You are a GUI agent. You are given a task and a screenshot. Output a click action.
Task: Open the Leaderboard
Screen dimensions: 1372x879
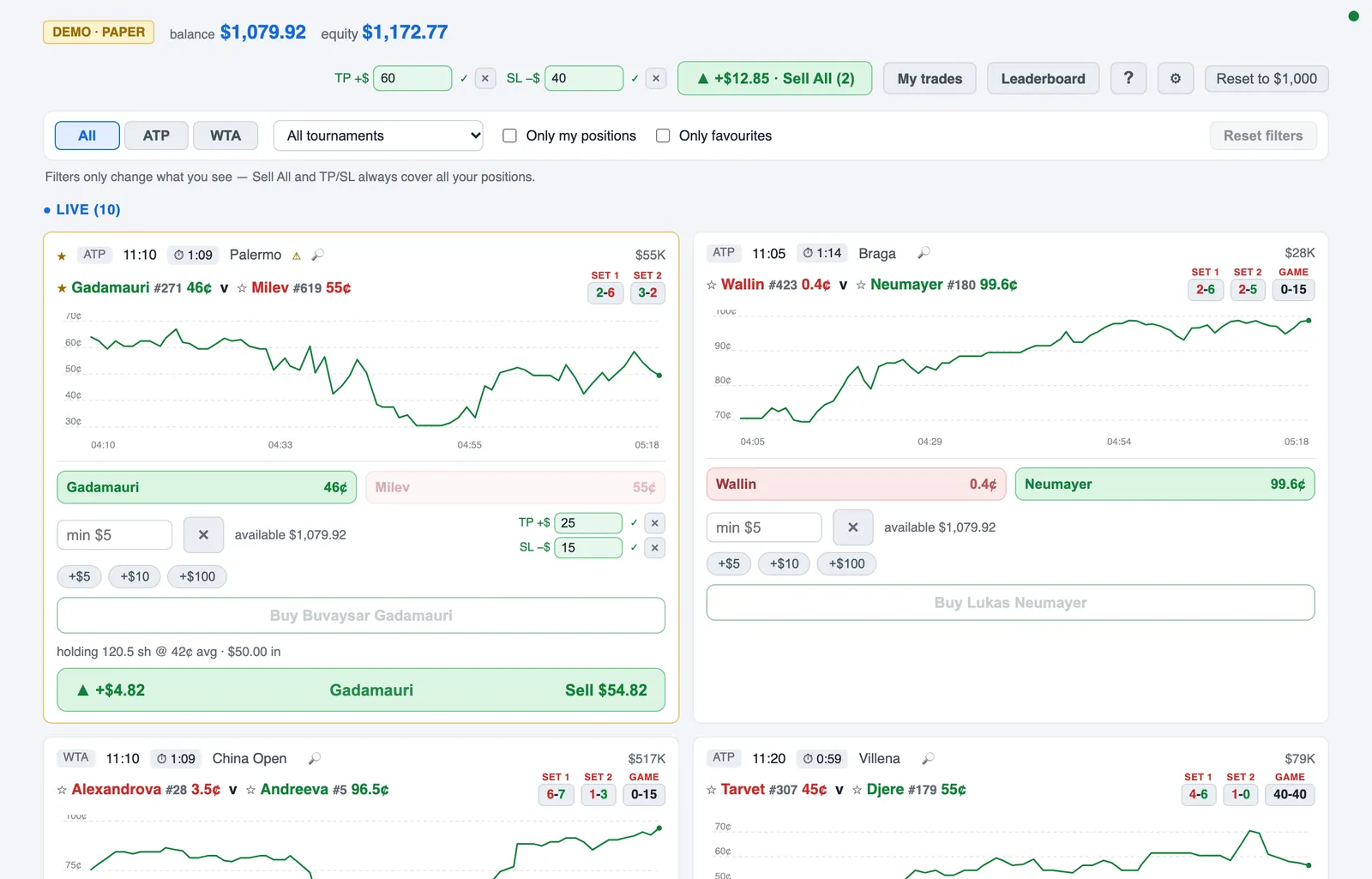tap(1043, 79)
